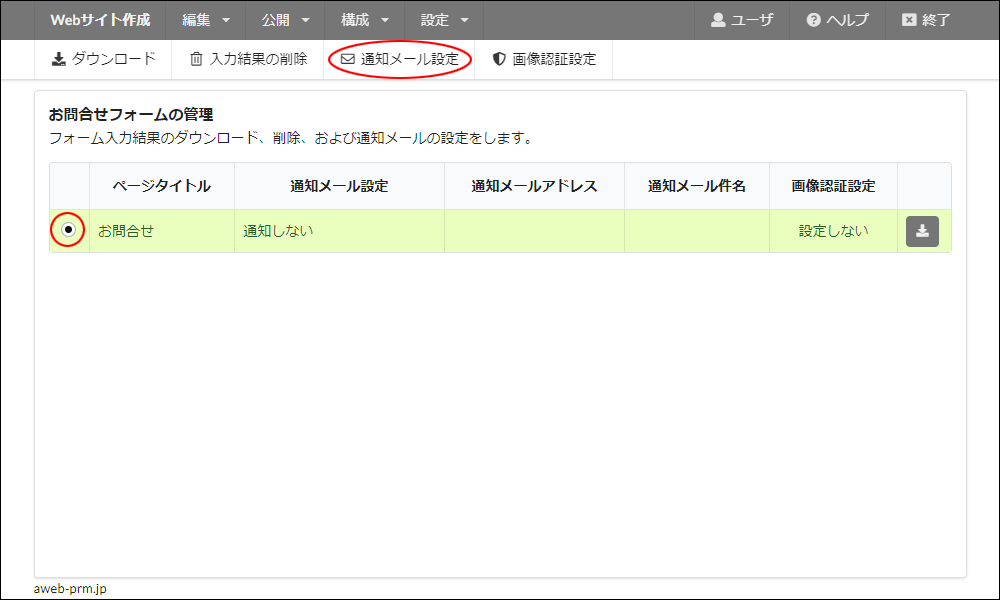Image resolution: width=1000 pixels, height=600 pixels.
Task: Click the ページタイトル column header
Action: point(161,186)
